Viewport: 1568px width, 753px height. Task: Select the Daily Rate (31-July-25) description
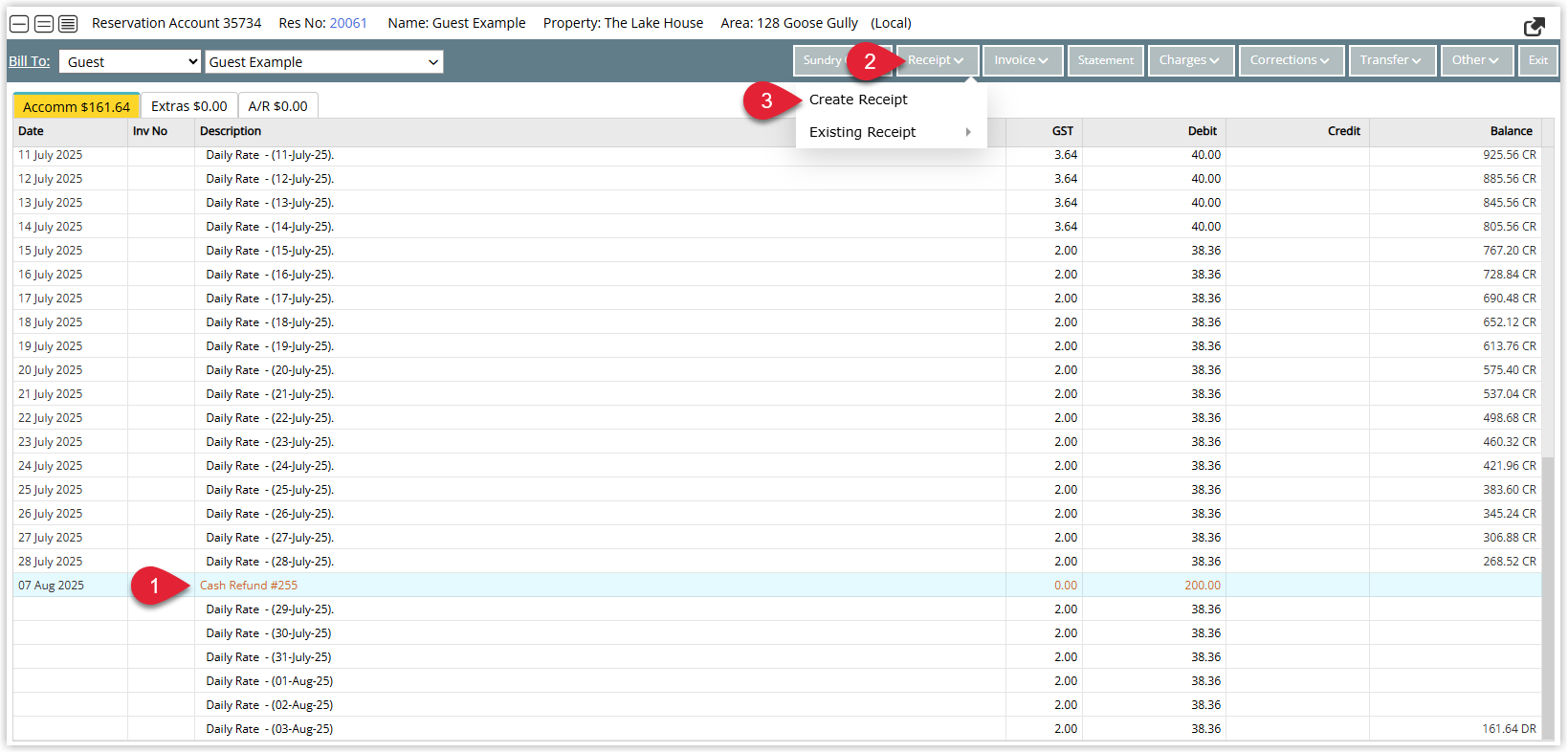tap(269, 657)
